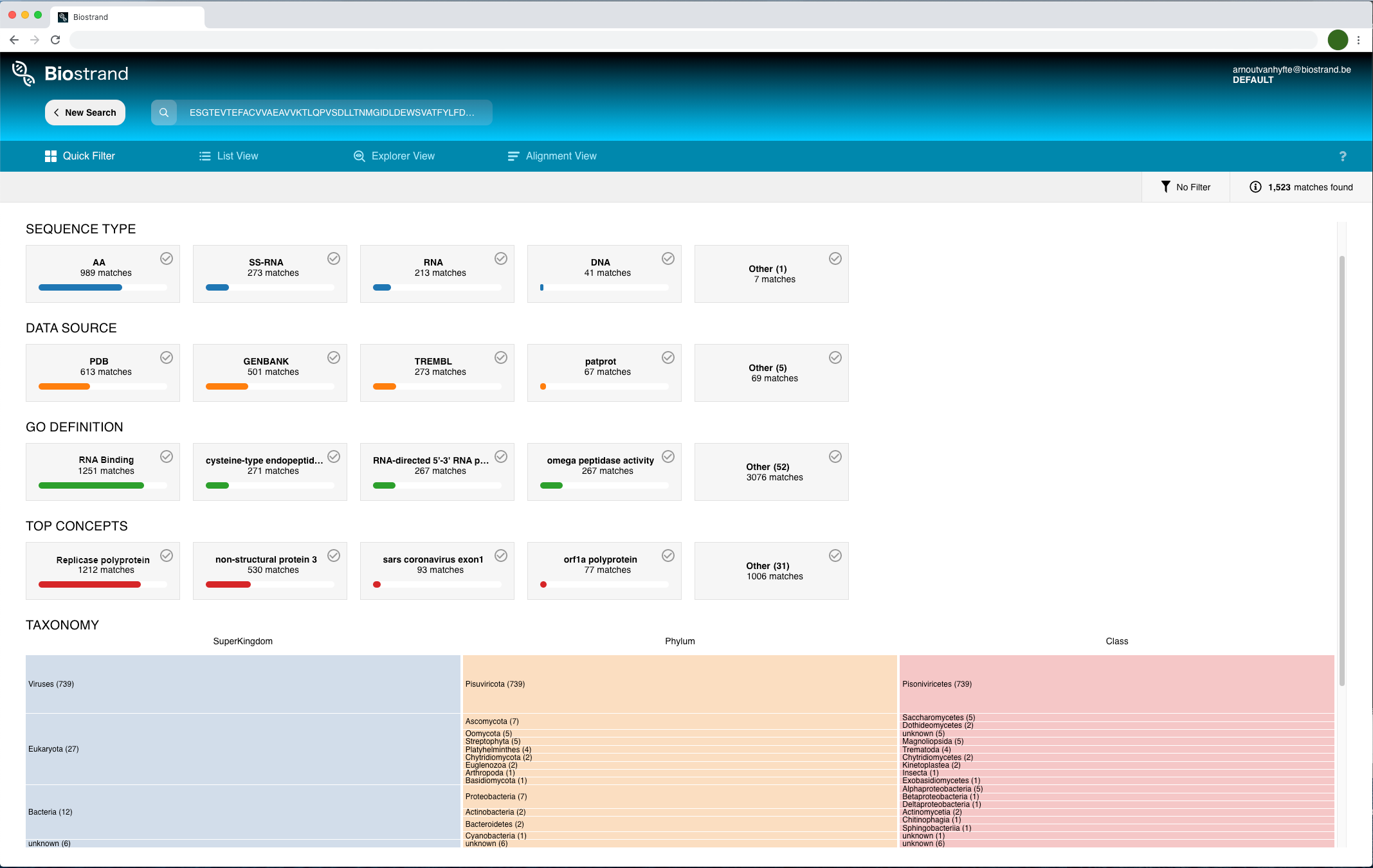Screen dimensions: 1373x868
Task: Toggle the GENBANK checkmark
Action: coord(334,357)
